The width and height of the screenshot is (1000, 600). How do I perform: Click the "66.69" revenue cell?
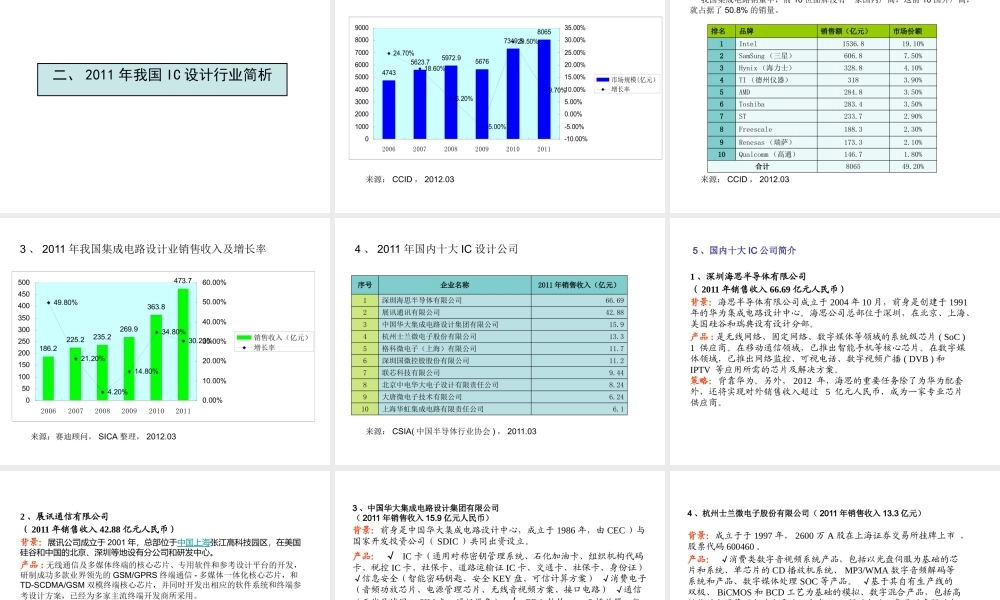tap(579, 300)
